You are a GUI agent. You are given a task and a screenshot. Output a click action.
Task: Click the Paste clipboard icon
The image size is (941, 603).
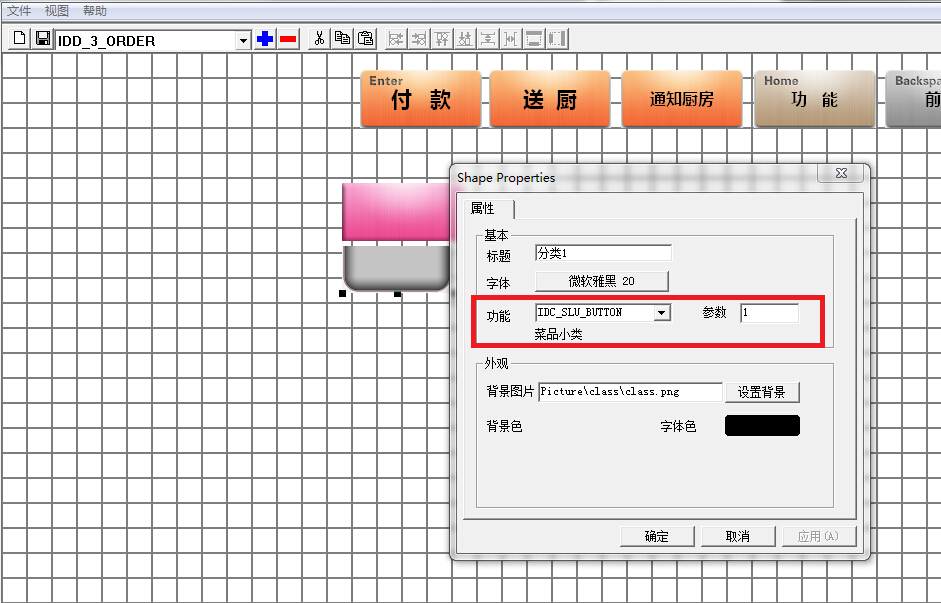click(365, 39)
